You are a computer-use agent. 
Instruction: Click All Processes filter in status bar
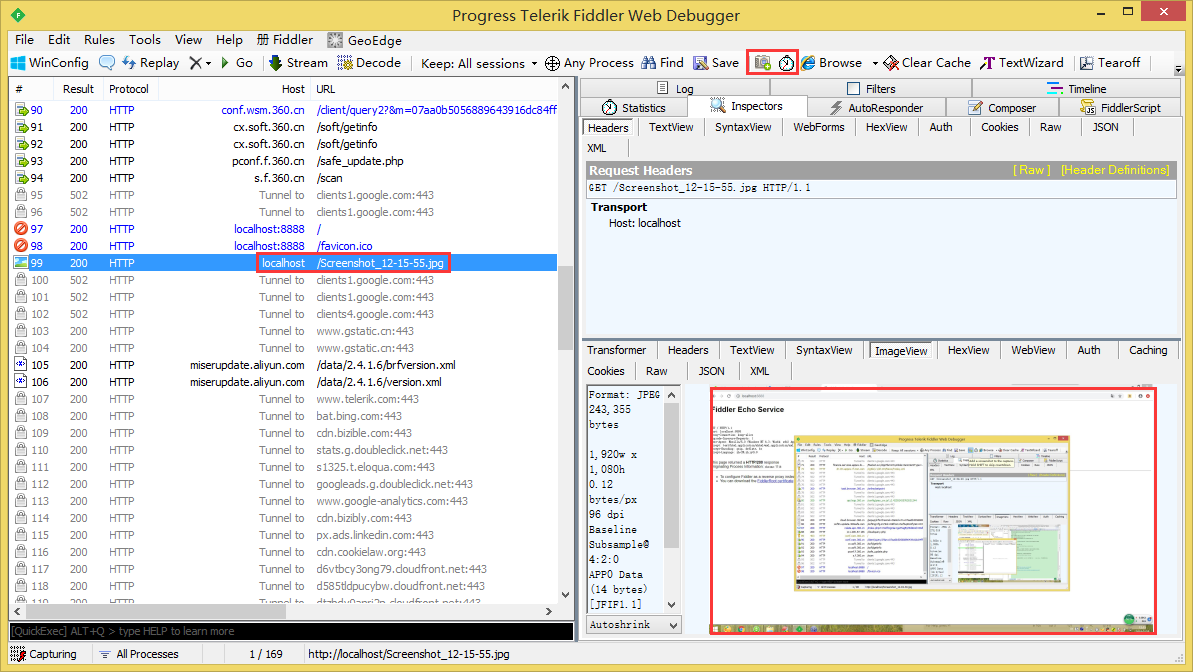click(138, 654)
